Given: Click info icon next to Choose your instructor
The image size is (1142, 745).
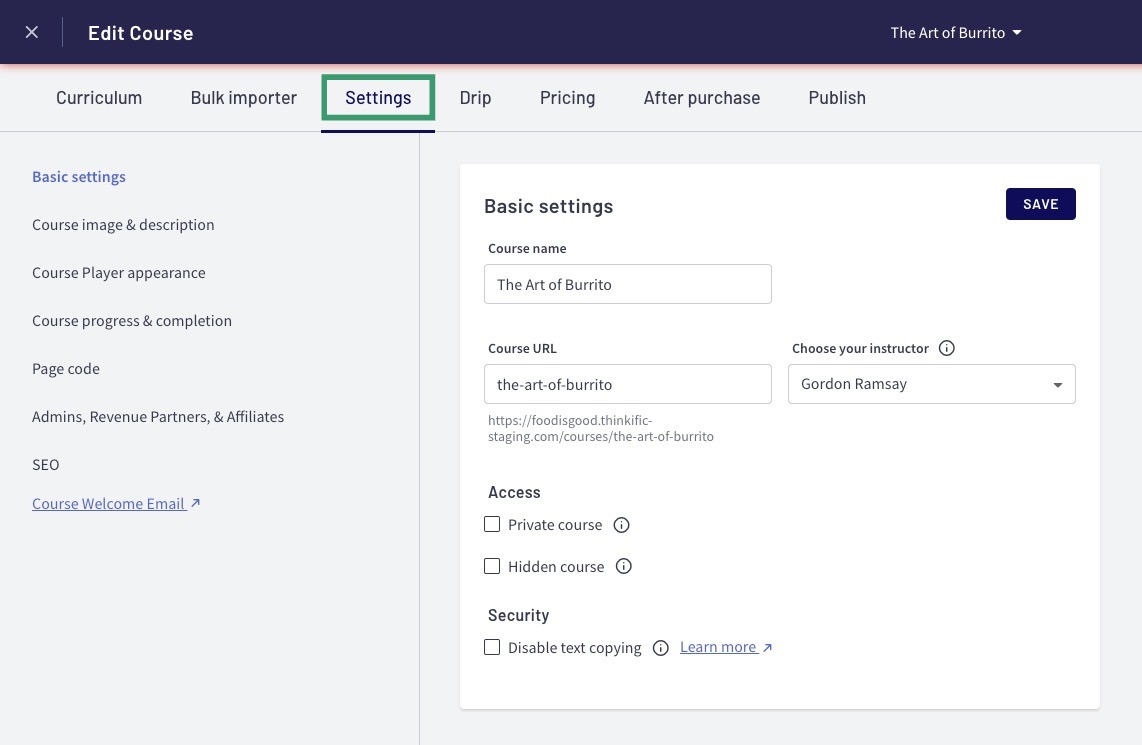Looking at the screenshot, I should click(947, 348).
